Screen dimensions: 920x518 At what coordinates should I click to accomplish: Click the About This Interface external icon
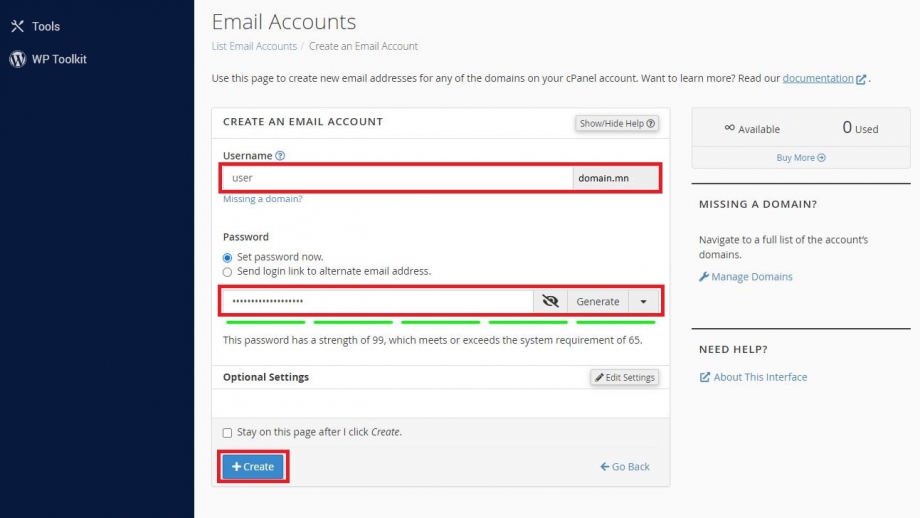tap(705, 377)
